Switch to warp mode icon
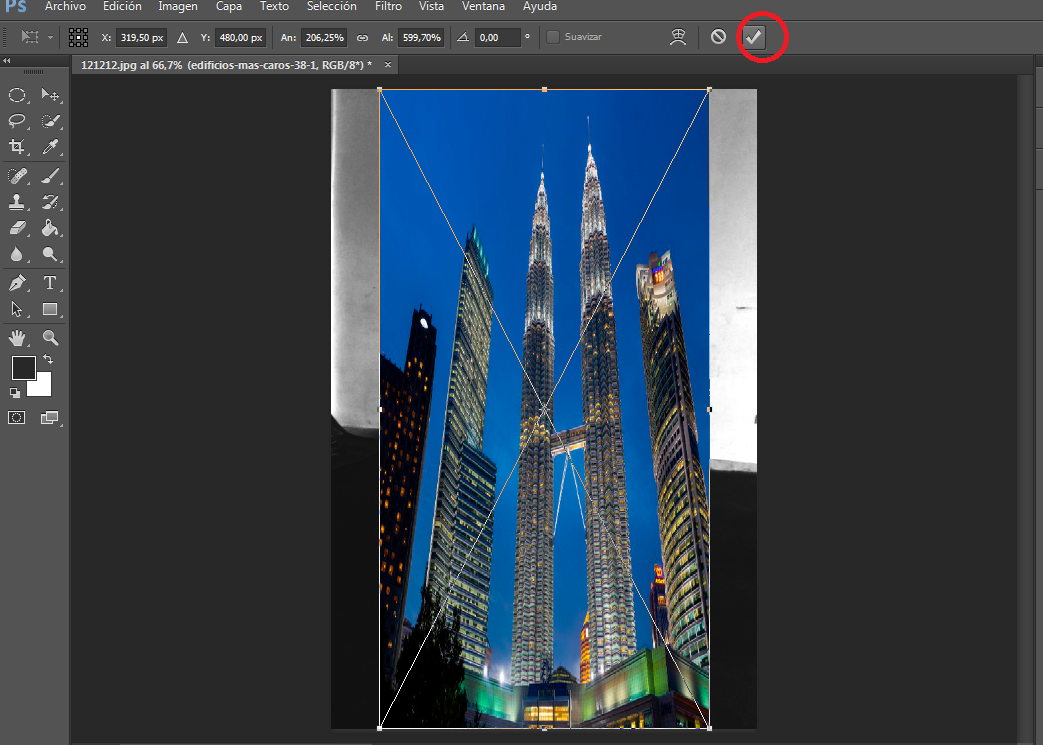The height and width of the screenshot is (745, 1043). point(678,37)
